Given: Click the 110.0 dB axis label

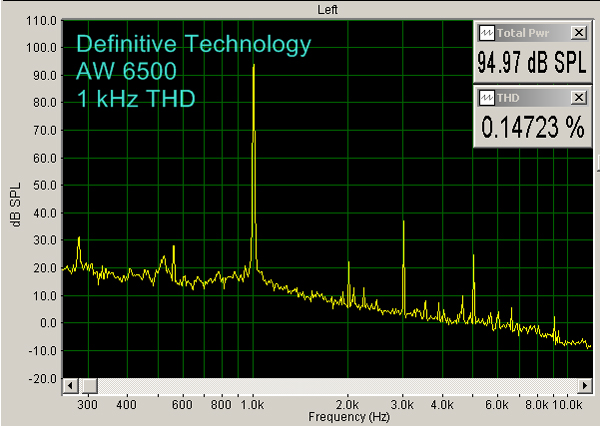Looking at the screenshot, I should (41, 20).
